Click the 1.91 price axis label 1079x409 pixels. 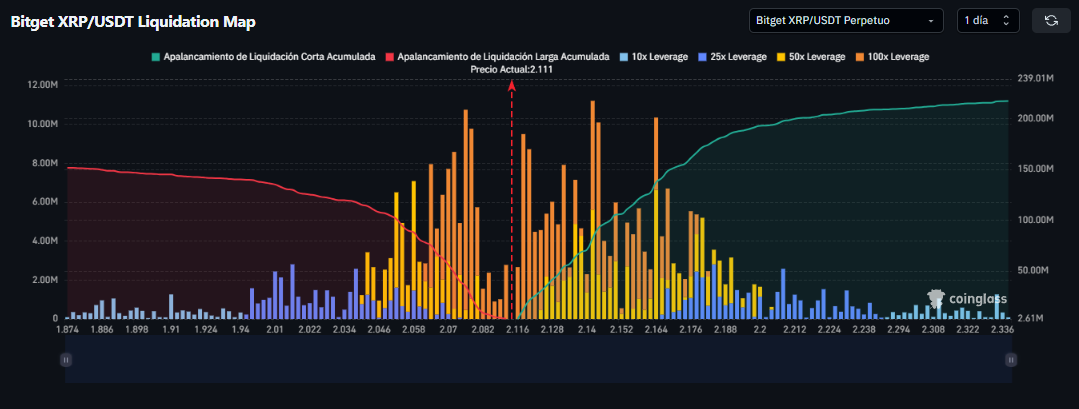[171, 330]
